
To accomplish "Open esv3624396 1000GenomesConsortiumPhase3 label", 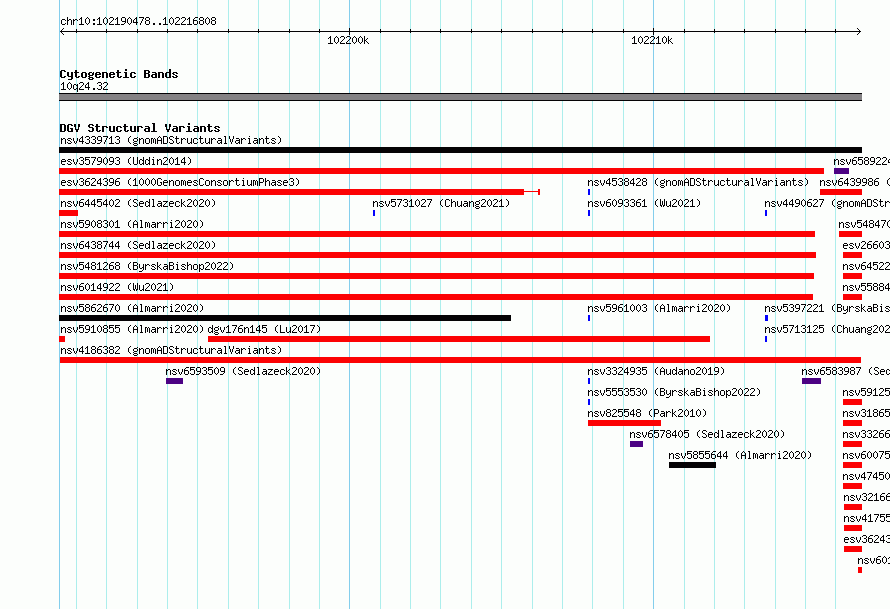I will pos(180,182).
